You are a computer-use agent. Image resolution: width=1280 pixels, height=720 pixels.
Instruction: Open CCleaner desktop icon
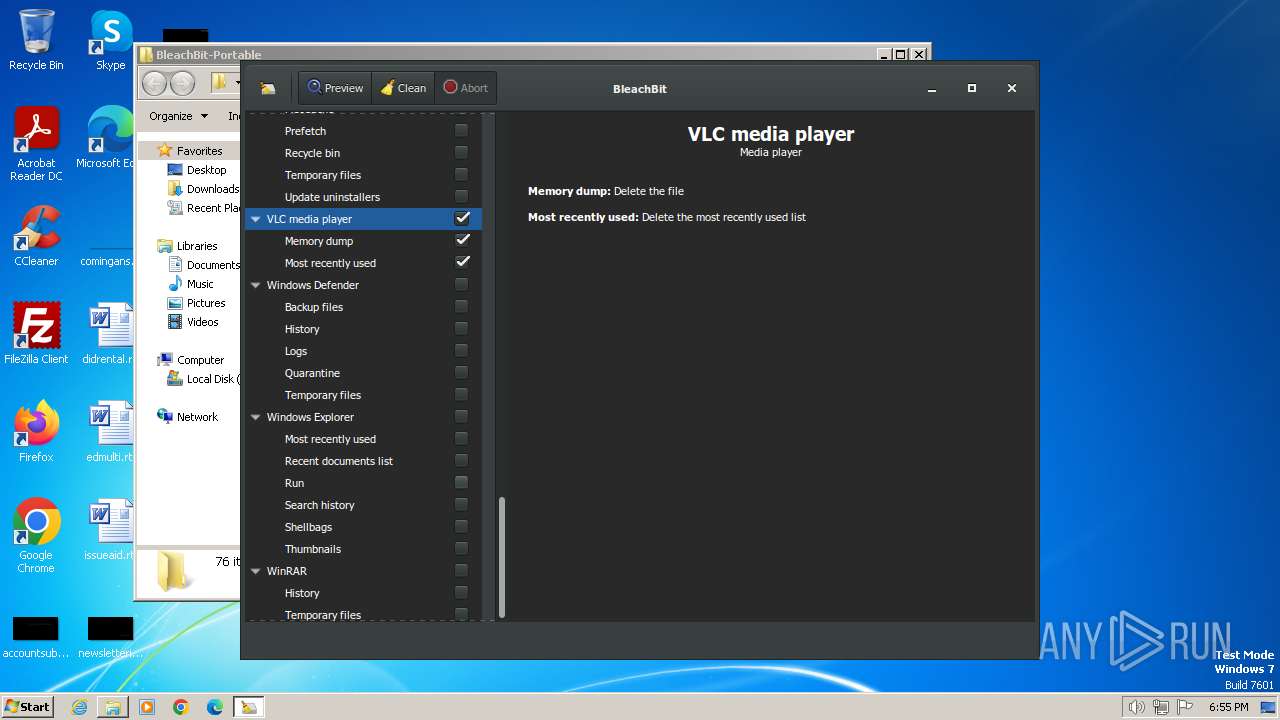[x=36, y=236]
